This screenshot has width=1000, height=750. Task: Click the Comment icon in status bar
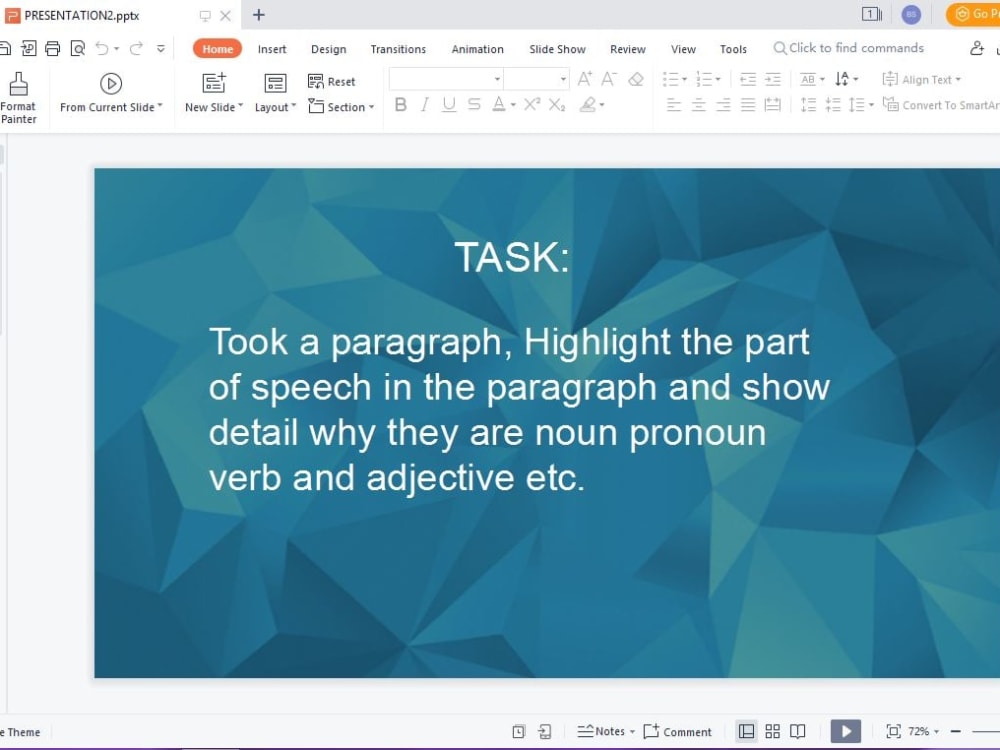pyautogui.click(x=678, y=731)
